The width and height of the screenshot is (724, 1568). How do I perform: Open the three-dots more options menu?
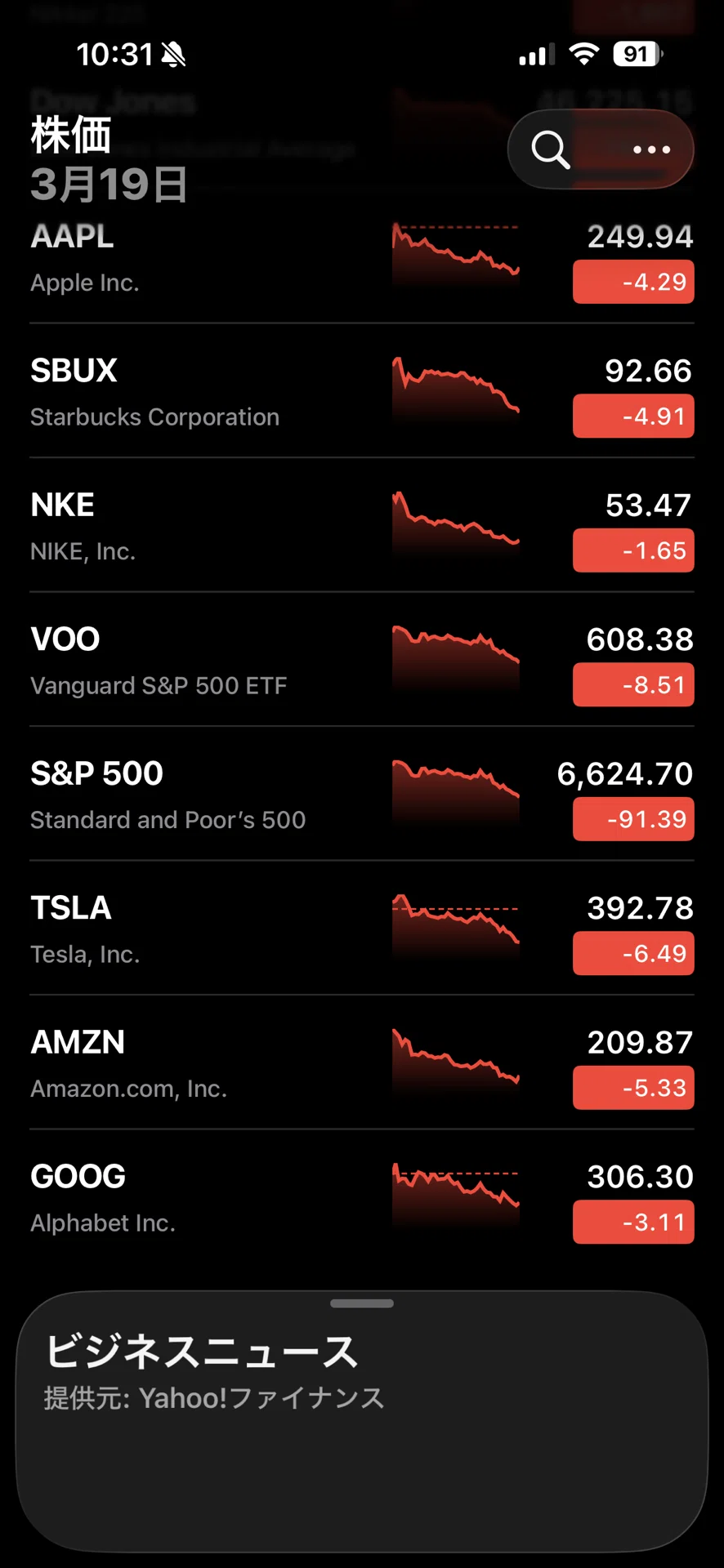(x=651, y=149)
